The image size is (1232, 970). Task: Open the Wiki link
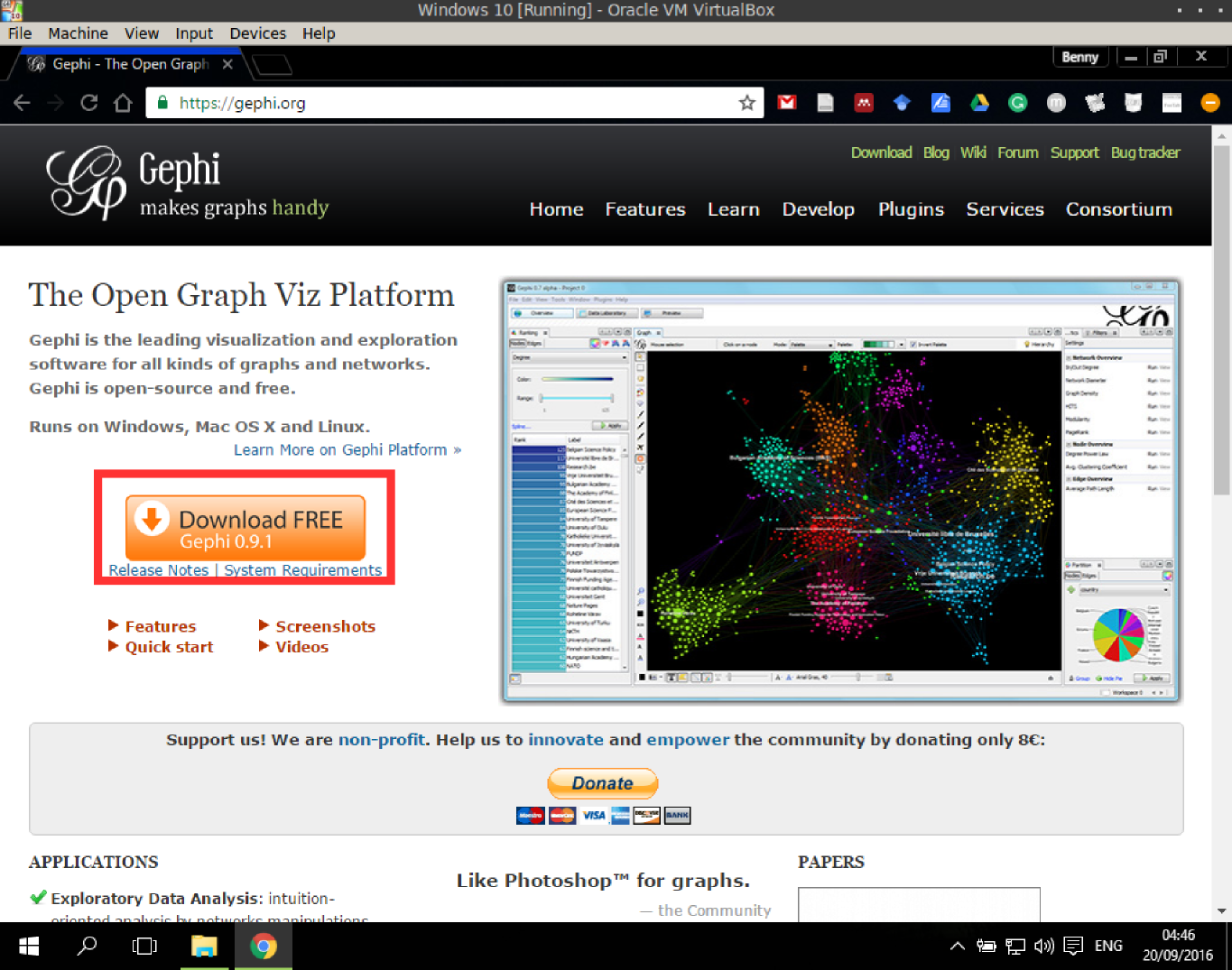pos(973,152)
